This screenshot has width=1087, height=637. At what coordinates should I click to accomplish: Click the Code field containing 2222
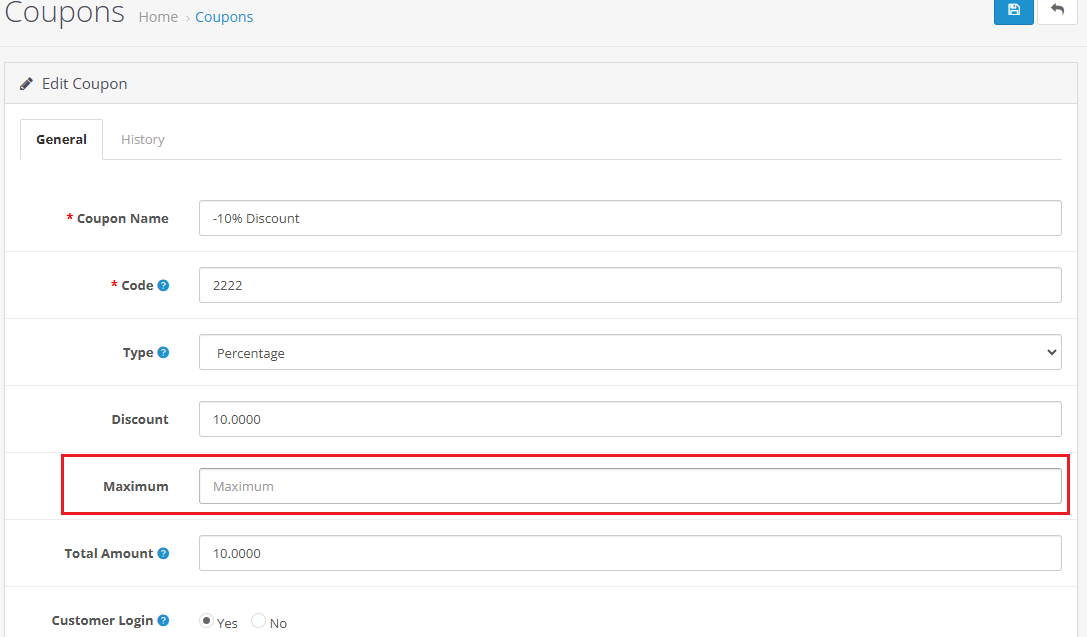pos(630,285)
